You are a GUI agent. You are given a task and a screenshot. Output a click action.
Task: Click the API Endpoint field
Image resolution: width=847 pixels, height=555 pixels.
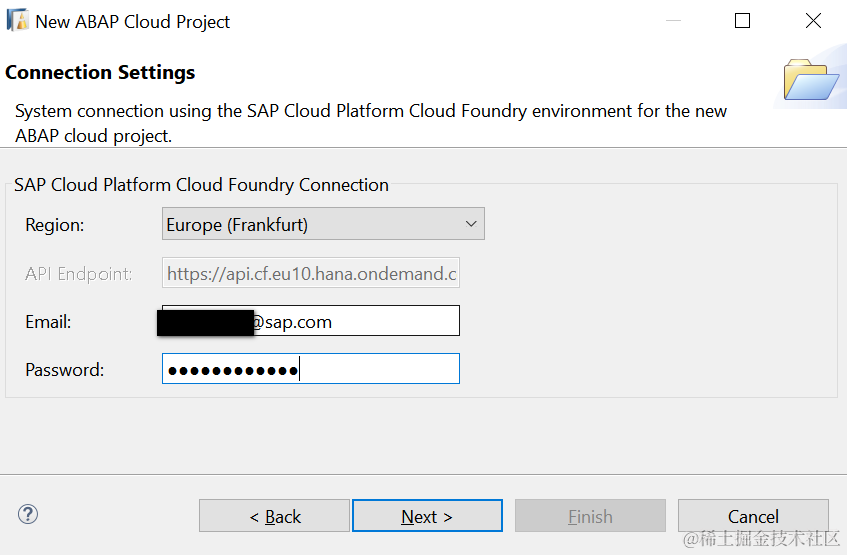tap(311, 273)
